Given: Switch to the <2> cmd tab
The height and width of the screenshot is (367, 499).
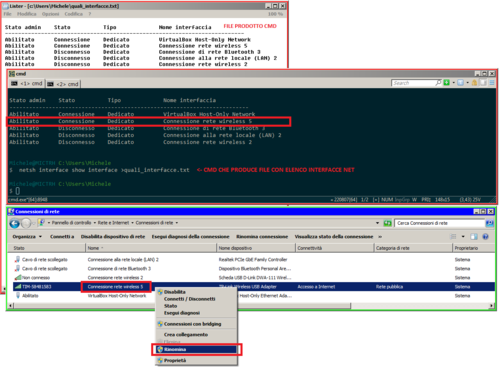Looking at the screenshot, I should tap(63, 84).
